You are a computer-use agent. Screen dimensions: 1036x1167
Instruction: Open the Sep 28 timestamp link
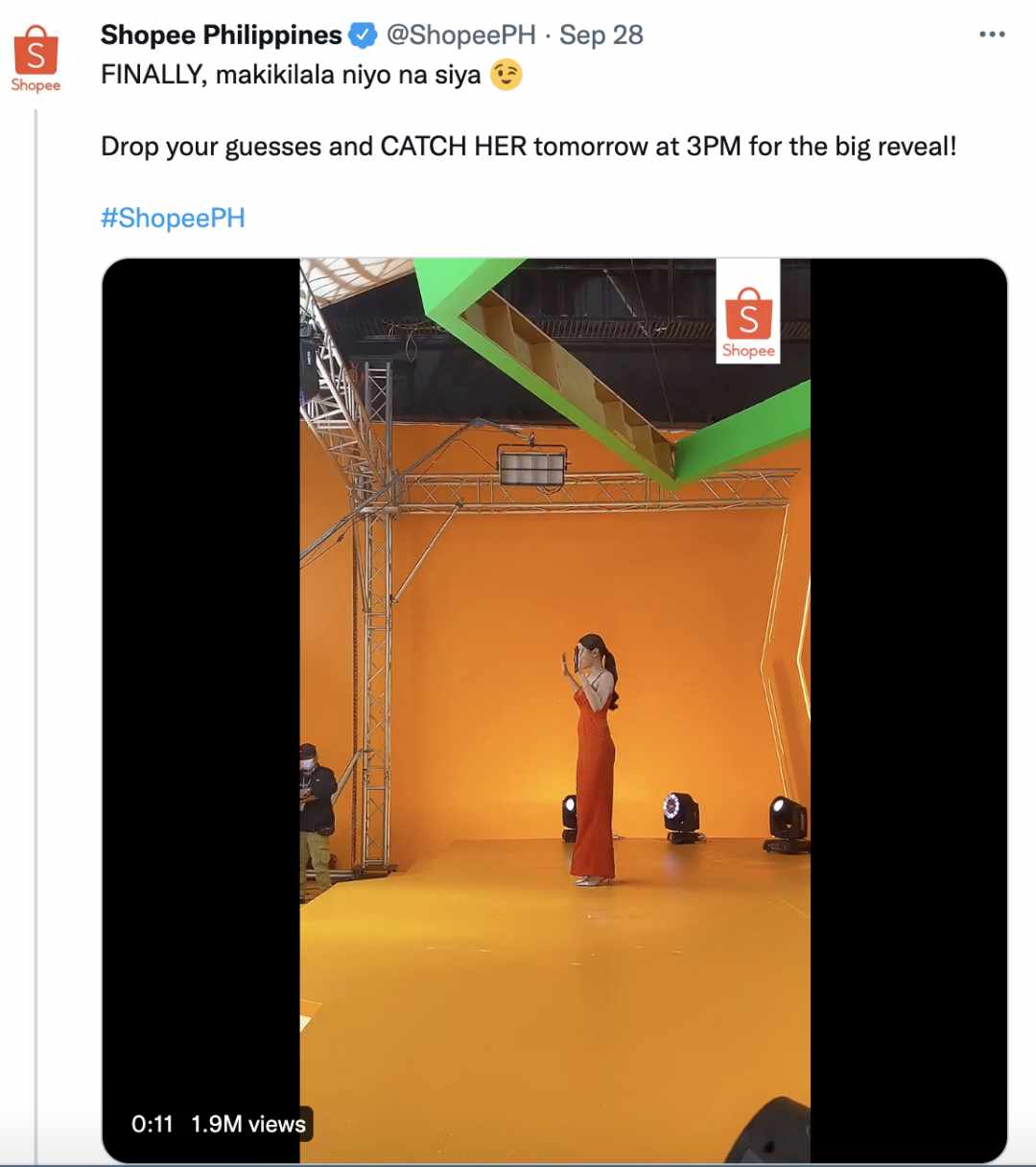[601, 35]
